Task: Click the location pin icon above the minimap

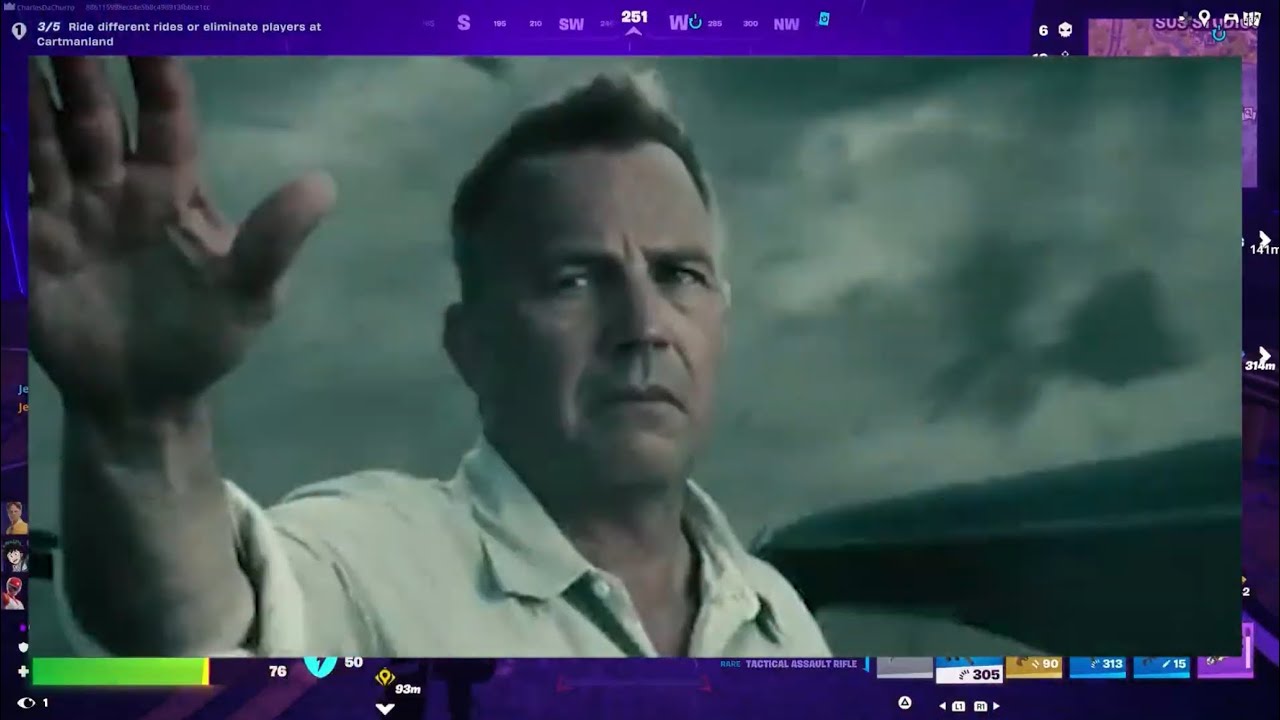Action: [1204, 17]
